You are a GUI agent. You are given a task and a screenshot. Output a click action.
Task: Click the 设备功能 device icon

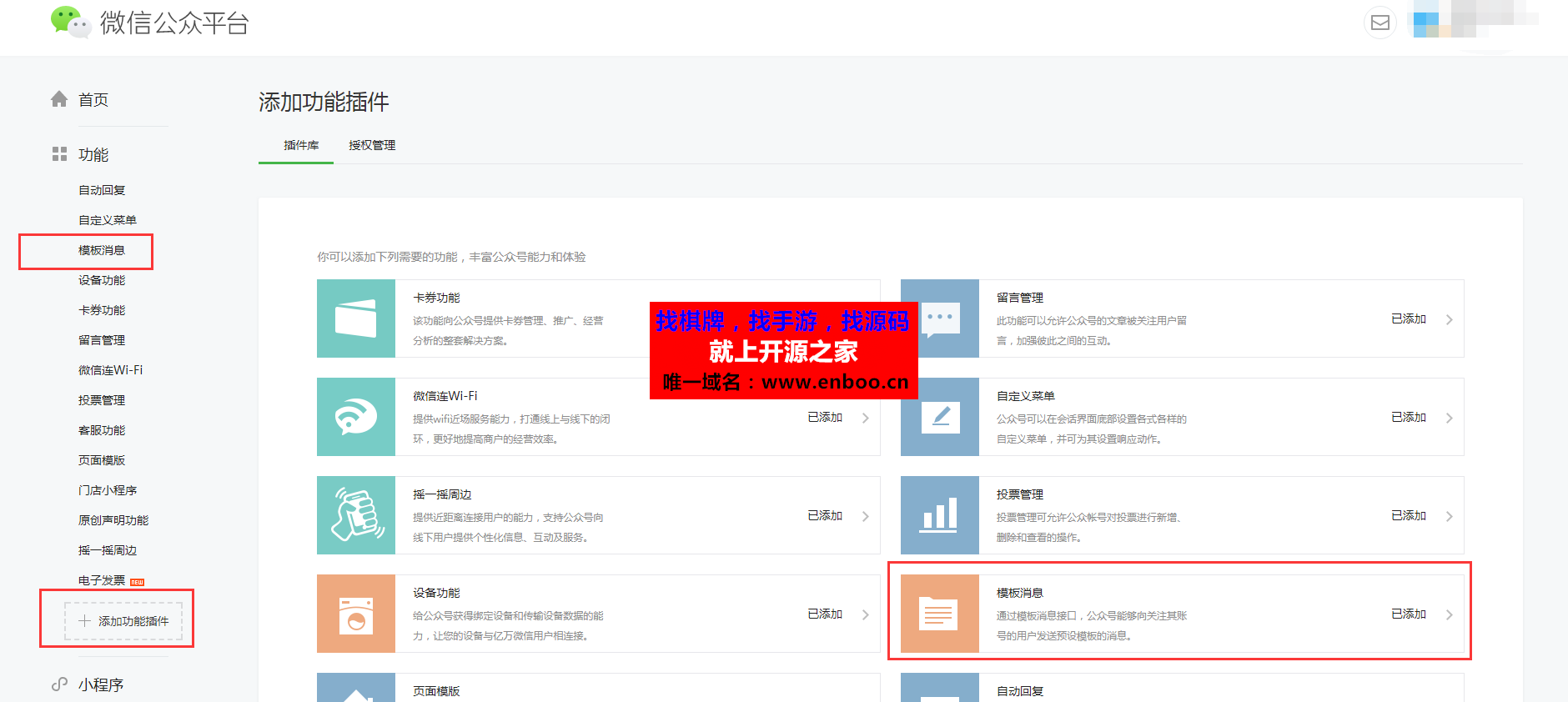(x=356, y=614)
